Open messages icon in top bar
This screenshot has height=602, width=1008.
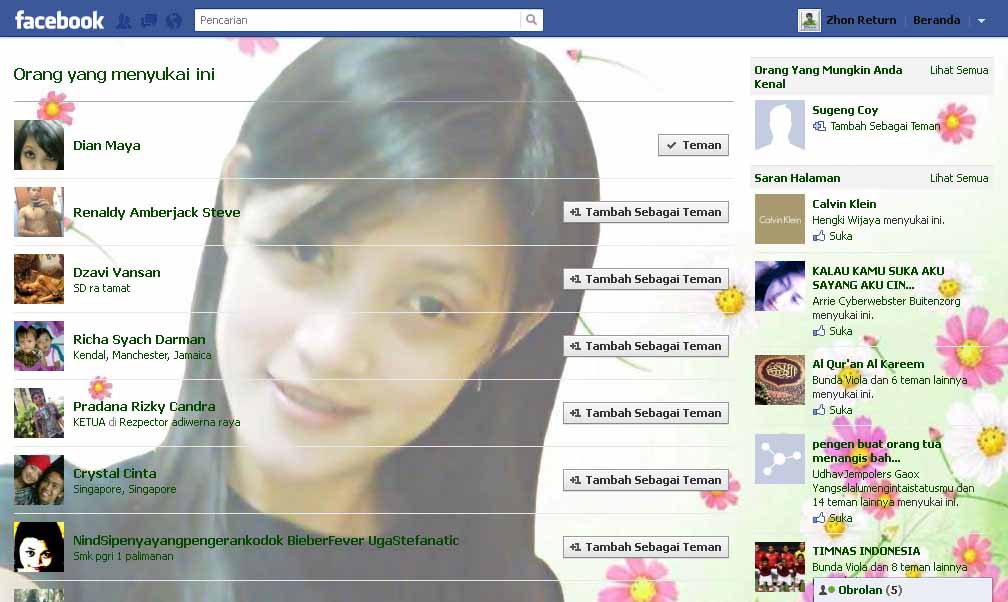click(148, 21)
